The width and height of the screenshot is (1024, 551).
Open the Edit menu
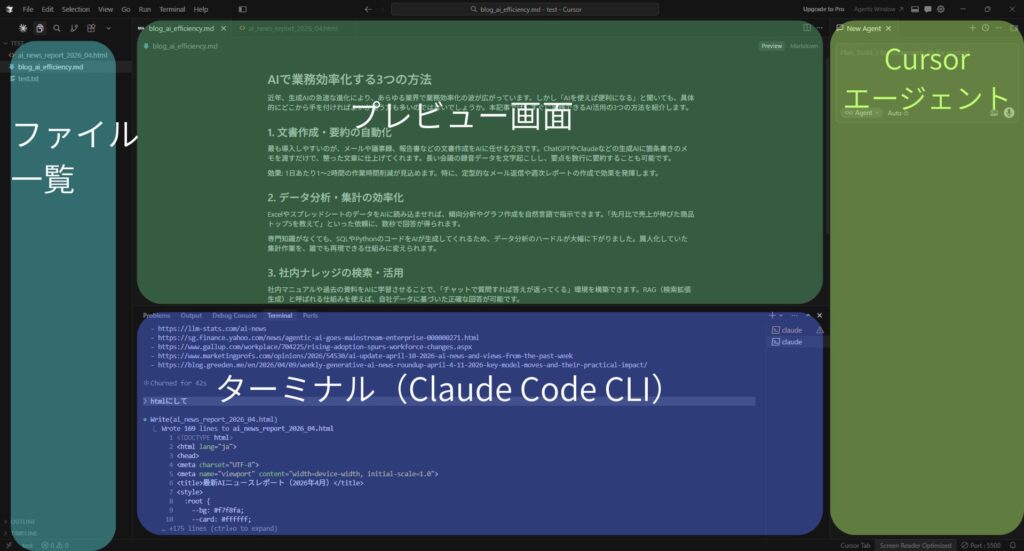click(x=48, y=9)
